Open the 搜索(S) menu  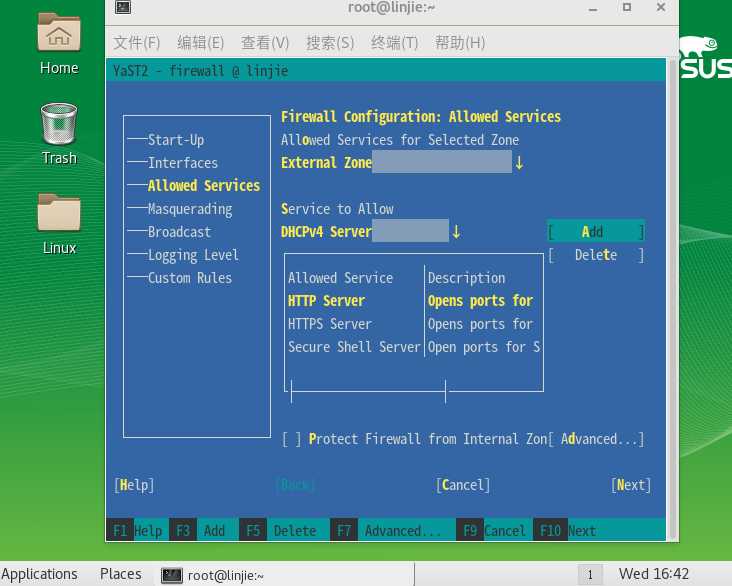pyautogui.click(x=330, y=43)
